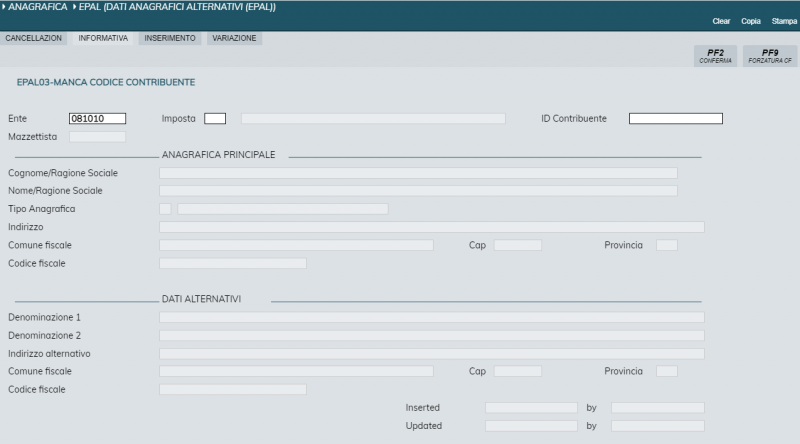800x444 pixels.
Task: Click the Codice fiscale field under Anagrafica Principale
Action: pyautogui.click(x=232, y=264)
